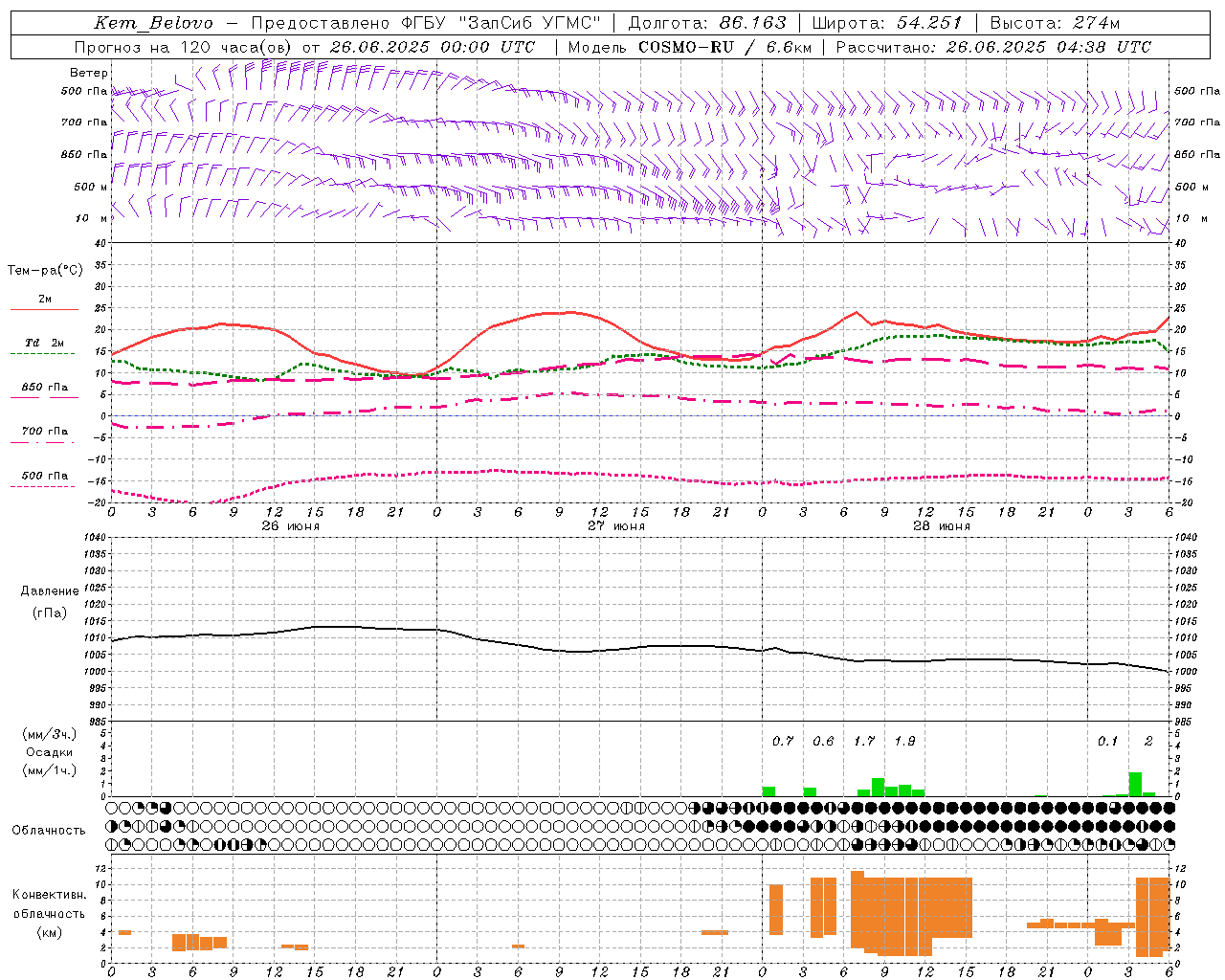Click the Kem_Belovo station title
The width and height of the screenshot is (1225, 980).
[153, 23]
